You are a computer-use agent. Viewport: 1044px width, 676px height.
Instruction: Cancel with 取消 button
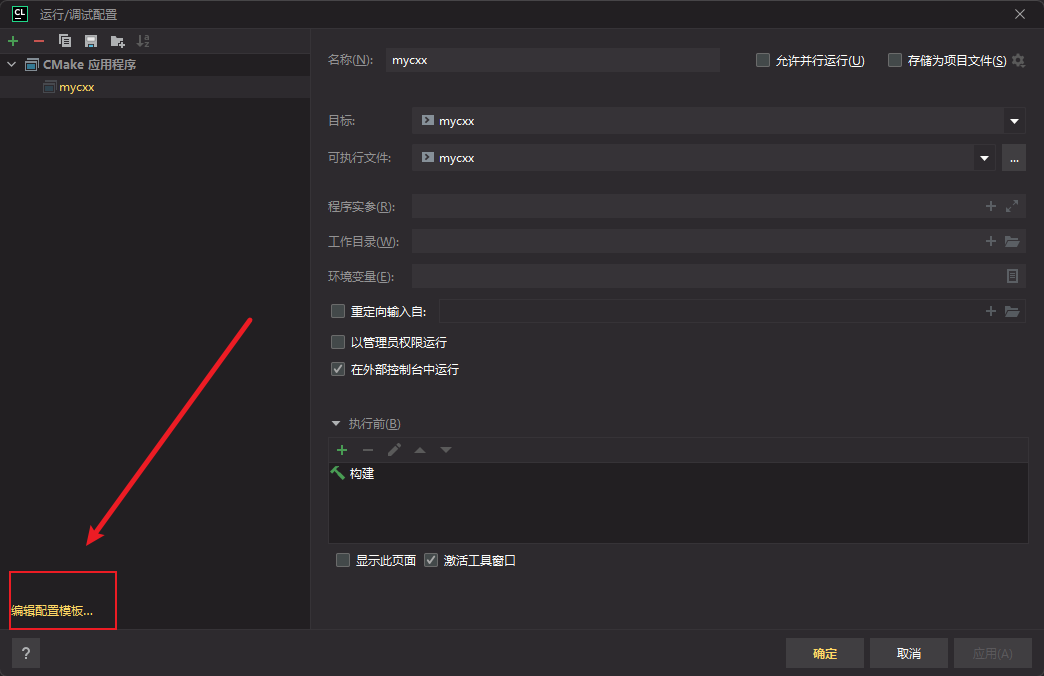[x=909, y=653]
